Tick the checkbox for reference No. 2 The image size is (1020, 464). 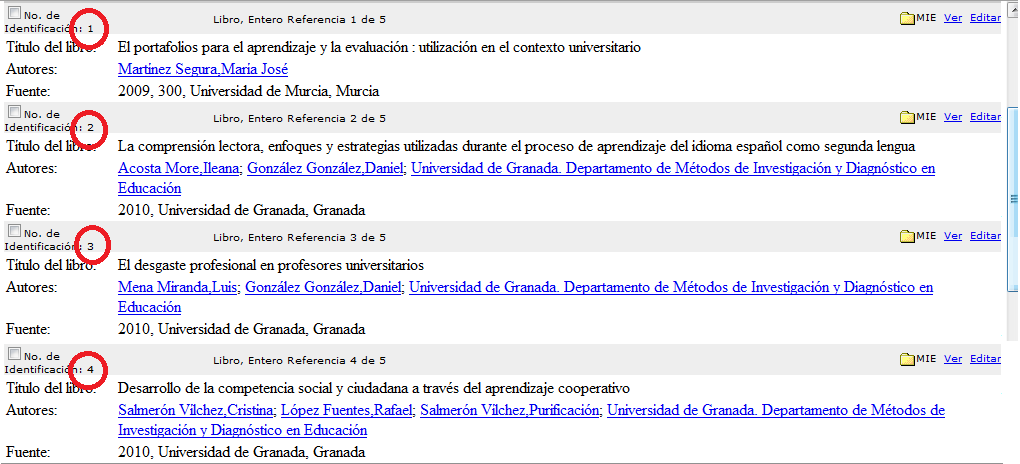14,111
